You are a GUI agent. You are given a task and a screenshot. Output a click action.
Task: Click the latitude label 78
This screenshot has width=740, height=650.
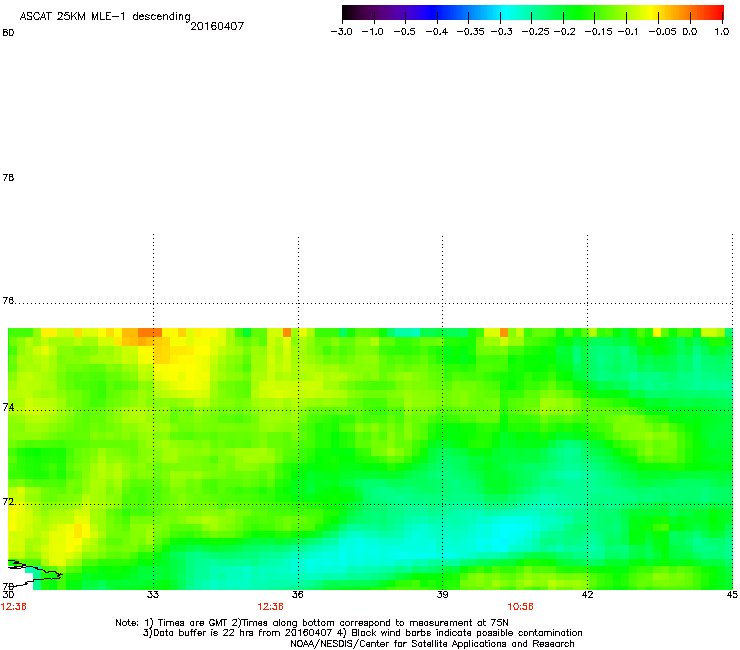pos(8,177)
